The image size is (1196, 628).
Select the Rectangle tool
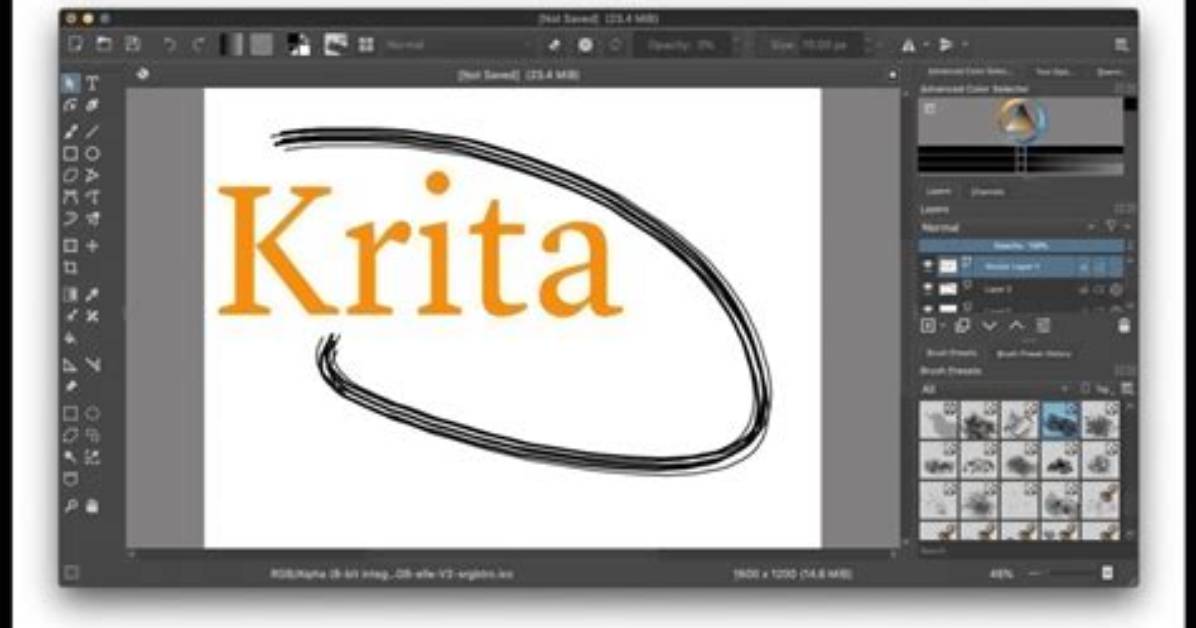pyautogui.click(x=70, y=153)
